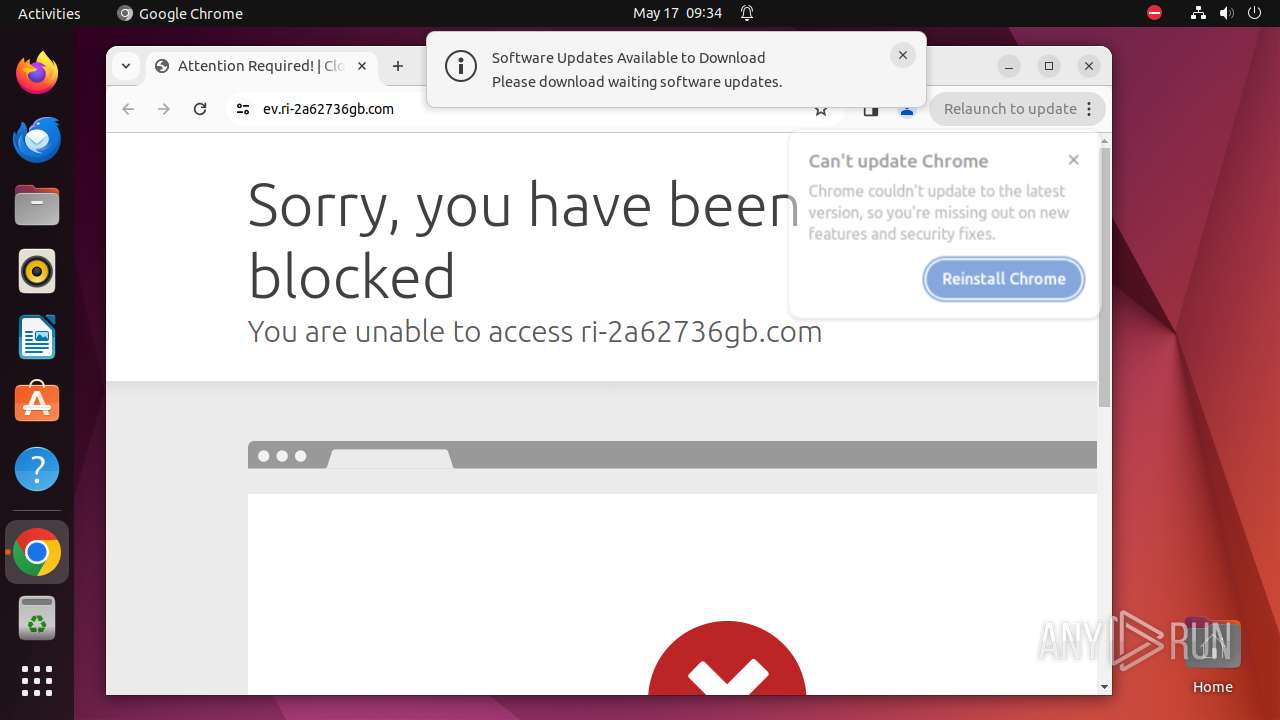The height and width of the screenshot is (720, 1280).
Task: Open Ubuntu Software store icon
Action: point(37,402)
